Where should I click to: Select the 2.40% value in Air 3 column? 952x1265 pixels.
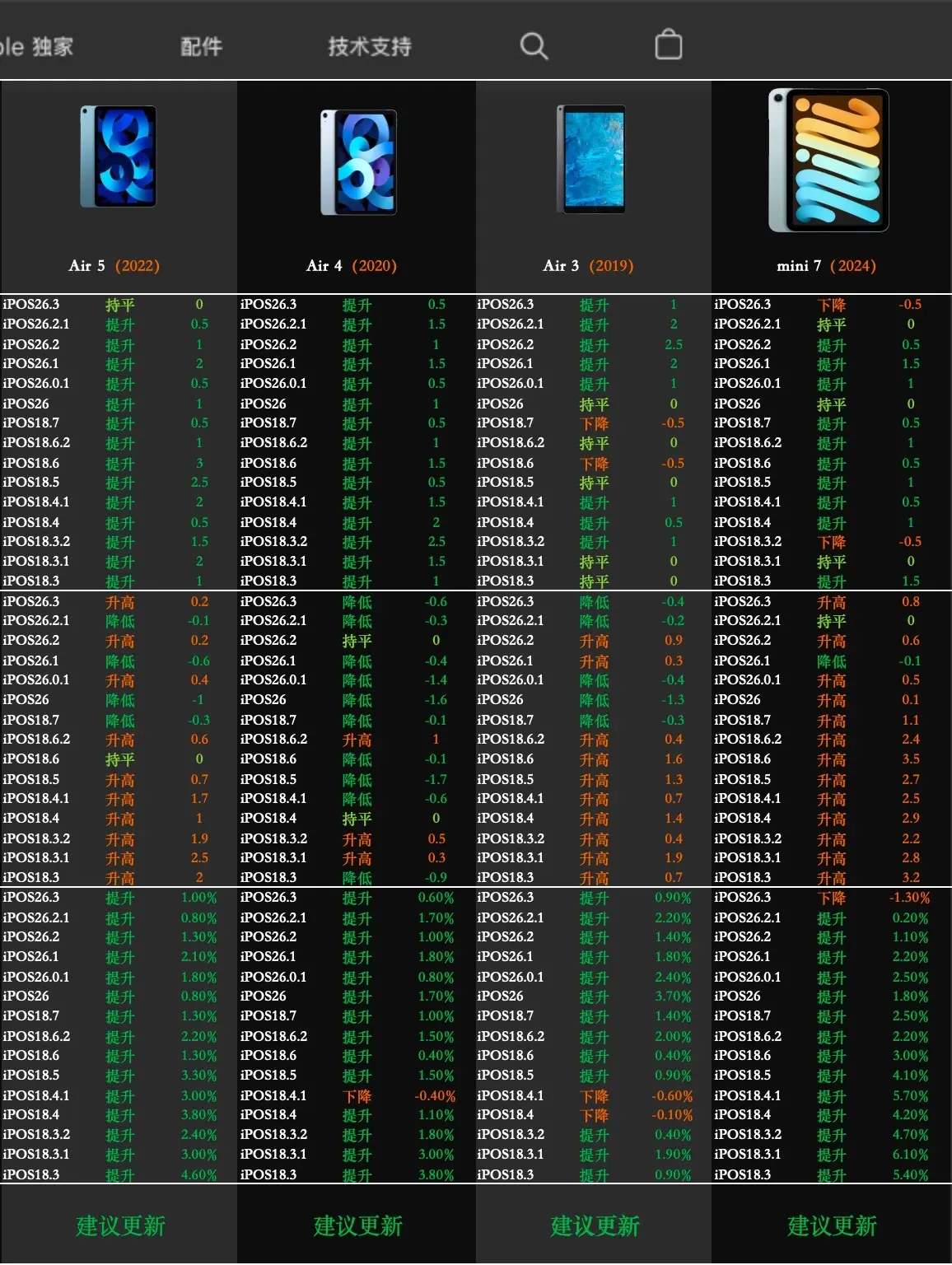pos(674,977)
